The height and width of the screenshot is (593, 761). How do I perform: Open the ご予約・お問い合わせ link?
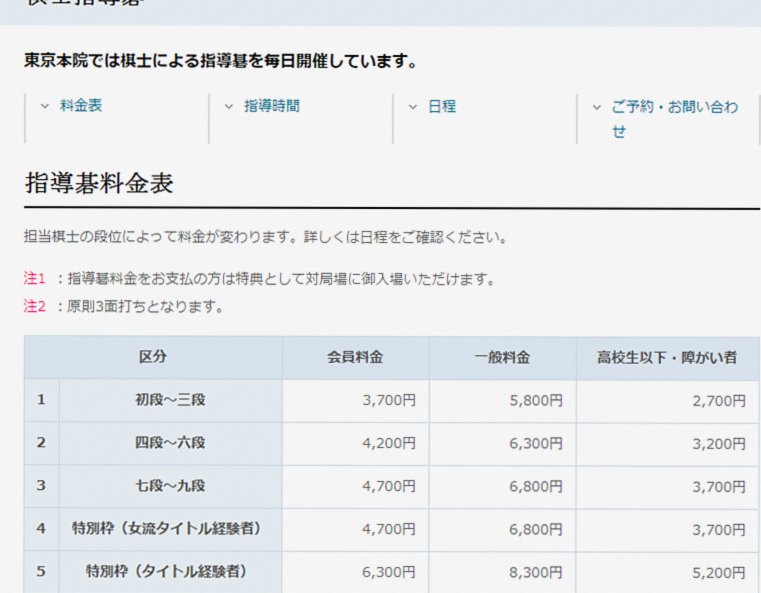click(675, 119)
